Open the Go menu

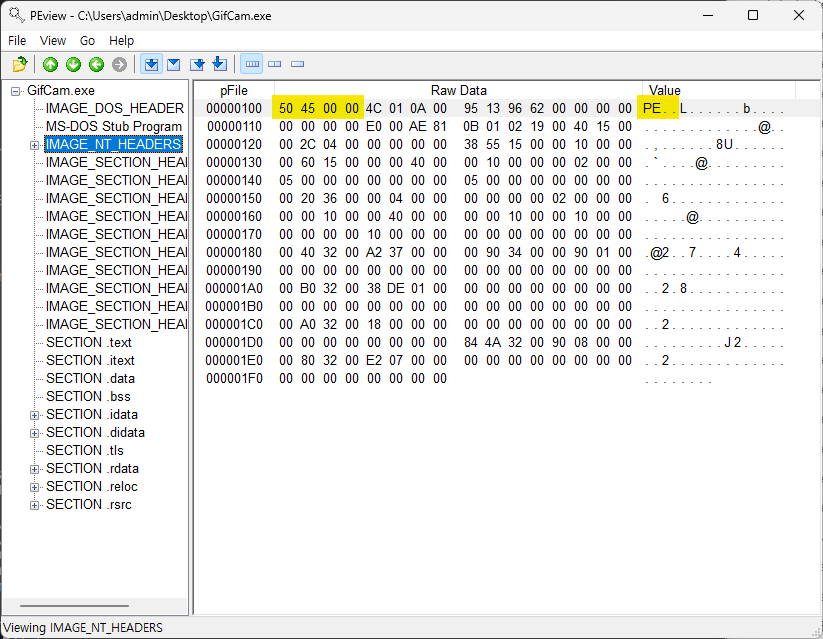pyautogui.click(x=88, y=41)
